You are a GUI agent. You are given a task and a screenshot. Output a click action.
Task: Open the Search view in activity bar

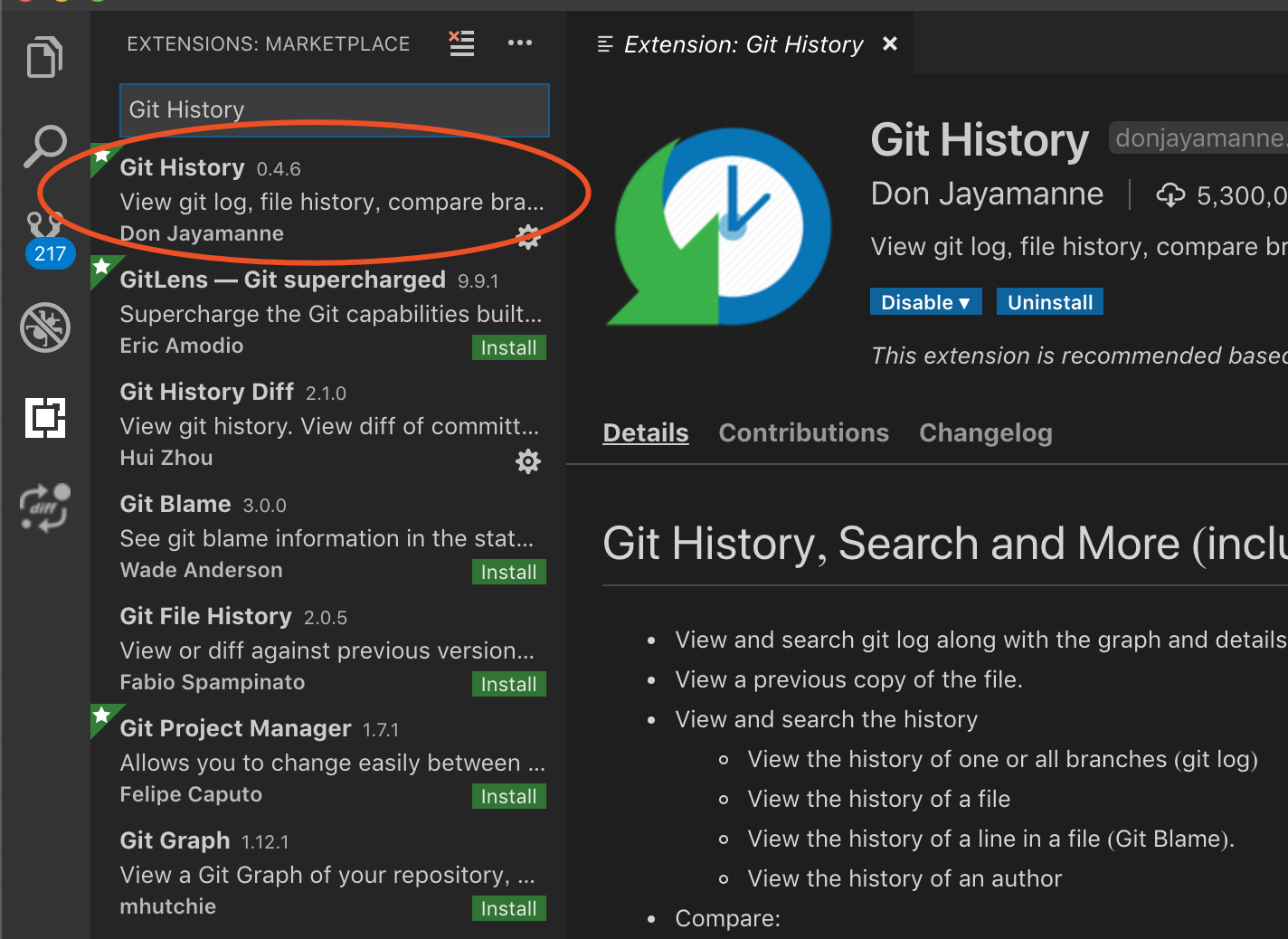[x=44, y=147]
